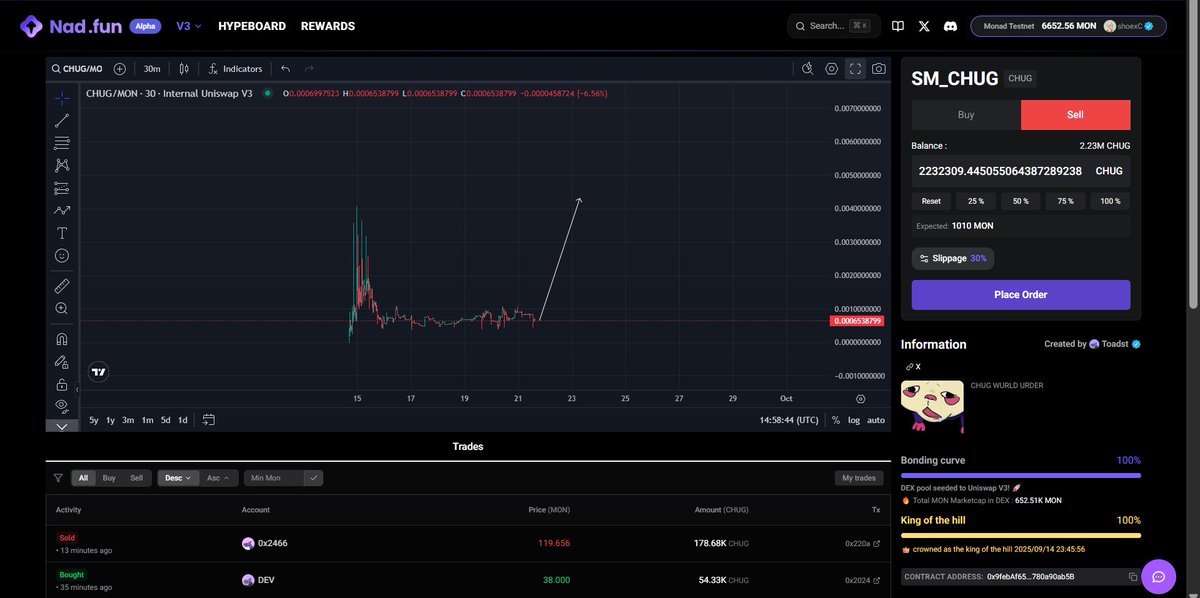Toggle magnet mode for drawings

coord(62,339)
